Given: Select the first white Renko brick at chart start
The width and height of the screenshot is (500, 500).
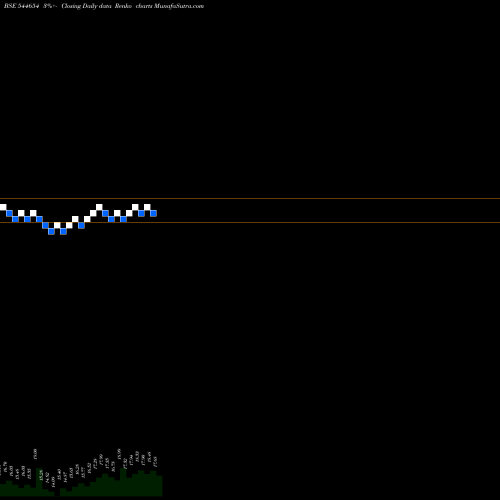Looking at the screenshot, I should [x=3, y=207].
